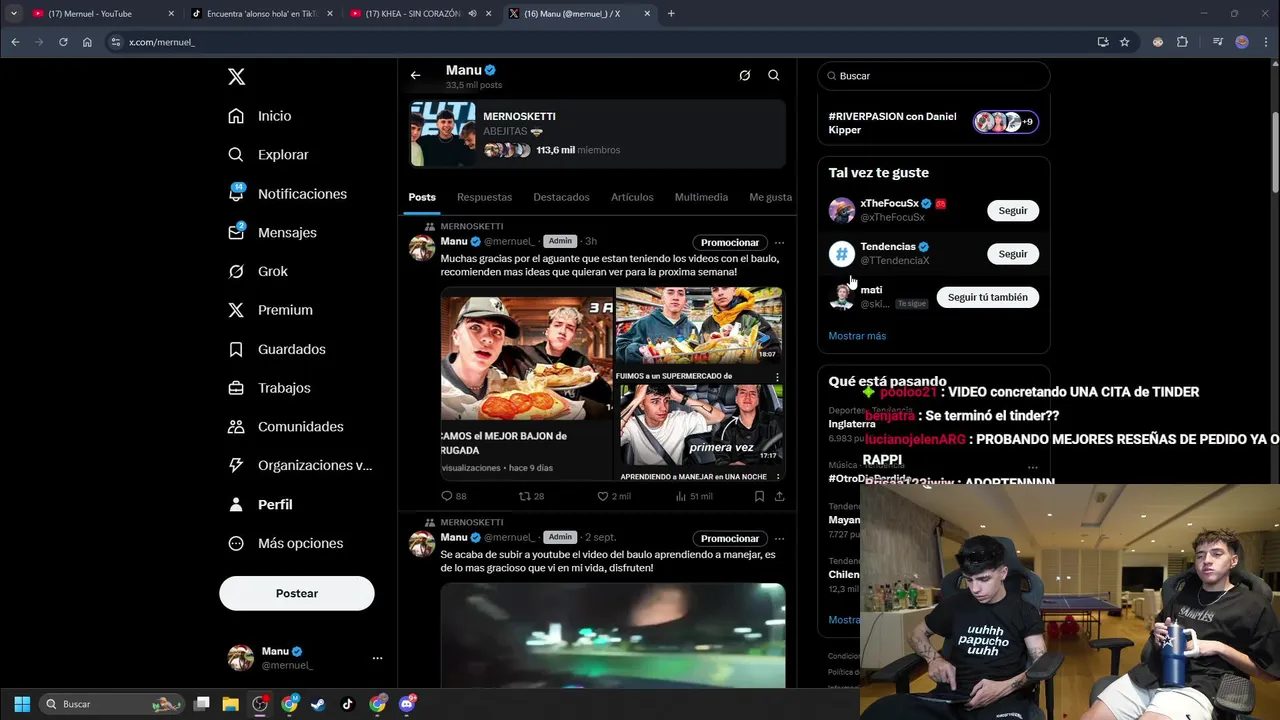
Task: Click back arrow in profile header
Action: pyautogui.click(x=415, y=75)
